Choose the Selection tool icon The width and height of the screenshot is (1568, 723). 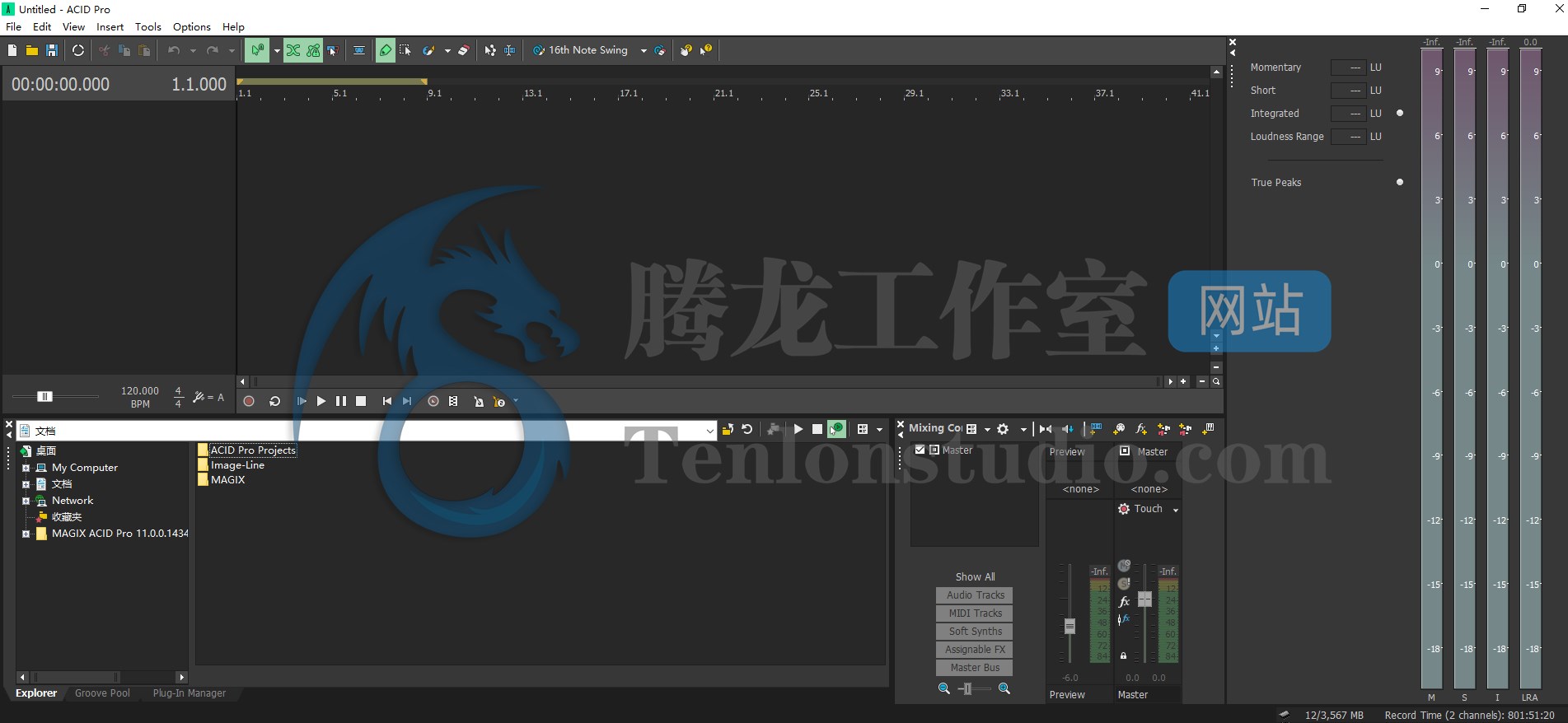(x=405, y=50)
